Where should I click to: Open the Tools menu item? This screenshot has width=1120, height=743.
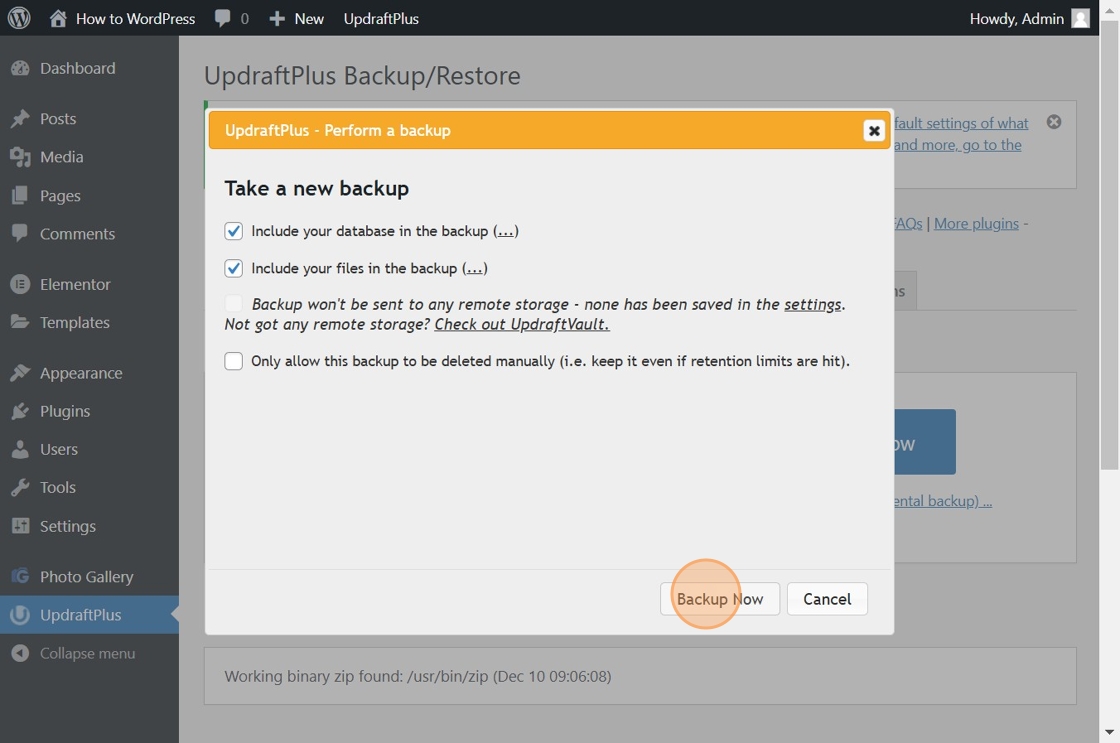pyautogui.click(x=89, y=488)
